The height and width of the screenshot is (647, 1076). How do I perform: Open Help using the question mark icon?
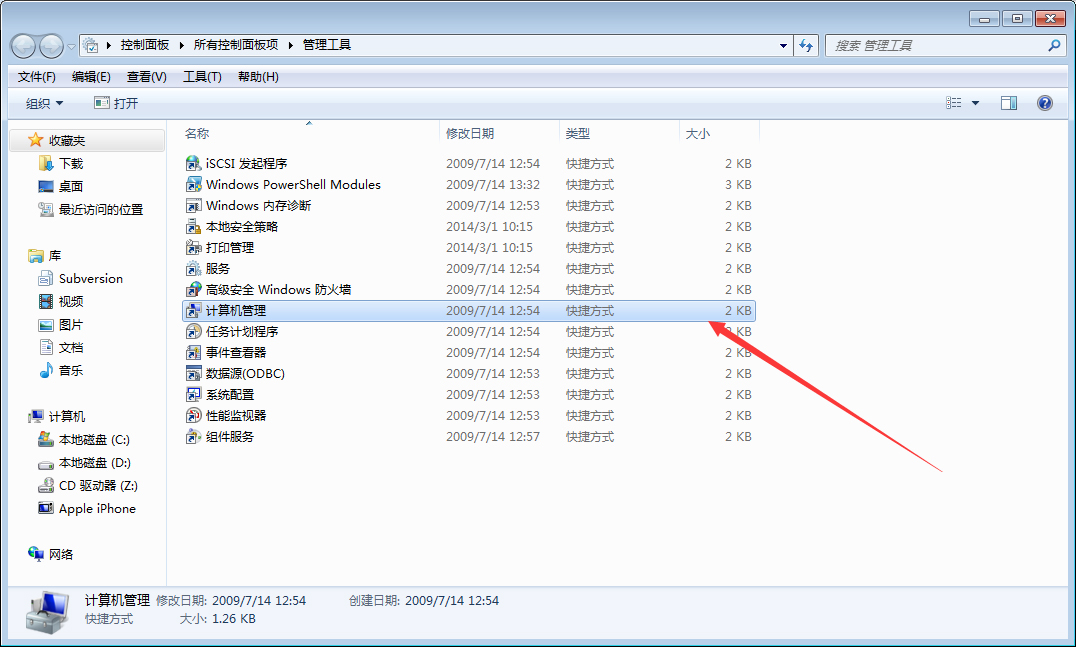point(1045,102)
